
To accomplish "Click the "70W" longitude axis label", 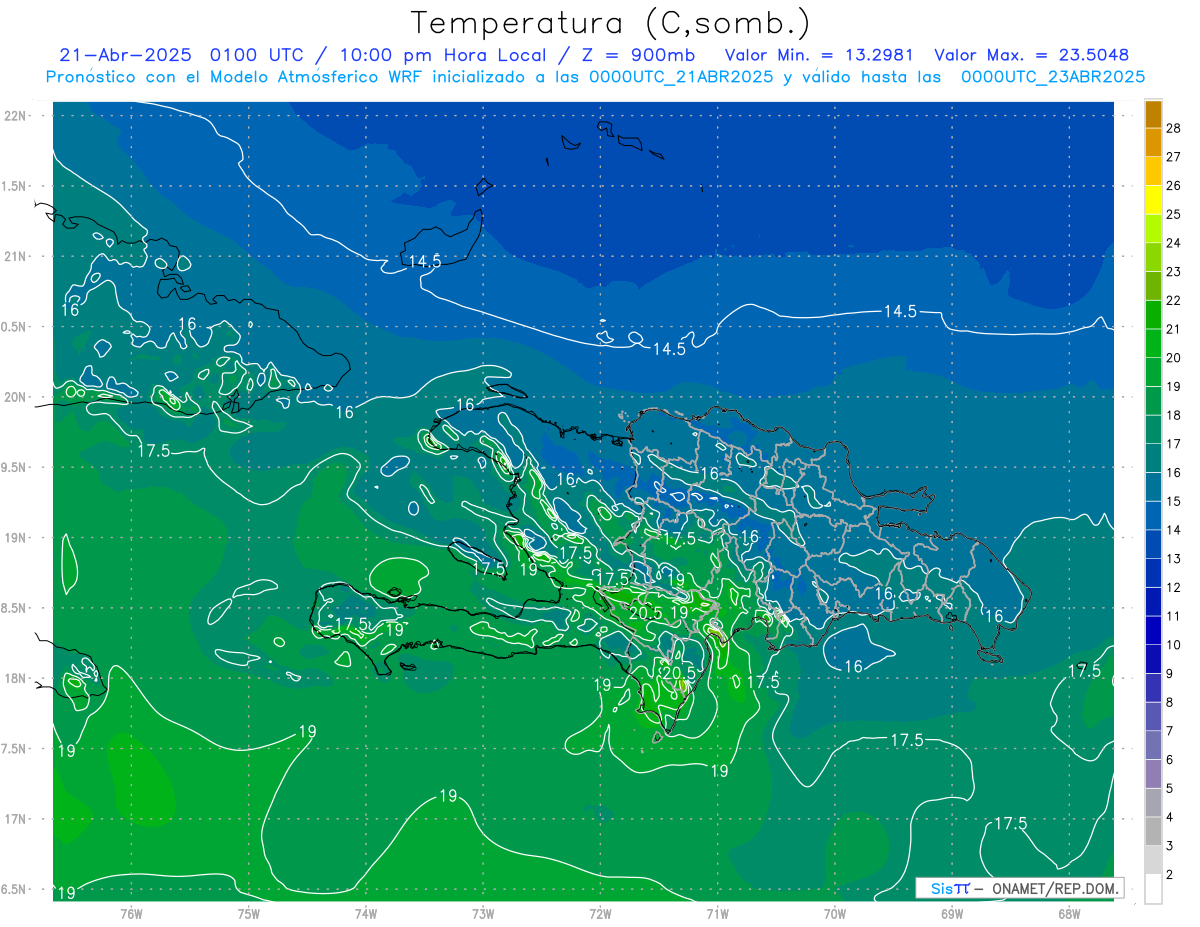I will [834, 913].
